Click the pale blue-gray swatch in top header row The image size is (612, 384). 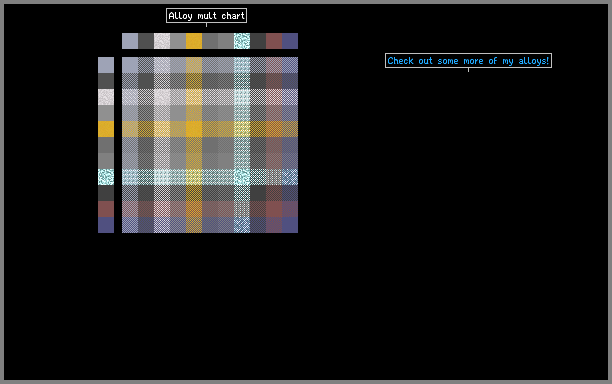tap(130, 41)
